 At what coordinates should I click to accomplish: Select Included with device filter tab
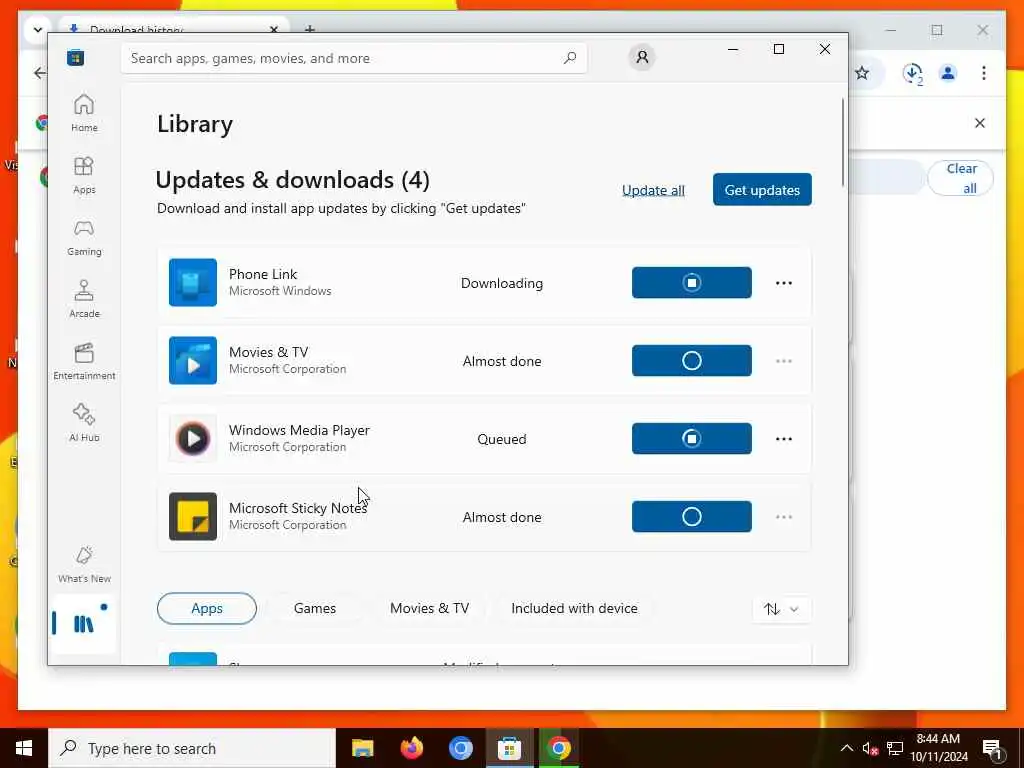click(x=574, y=608)
